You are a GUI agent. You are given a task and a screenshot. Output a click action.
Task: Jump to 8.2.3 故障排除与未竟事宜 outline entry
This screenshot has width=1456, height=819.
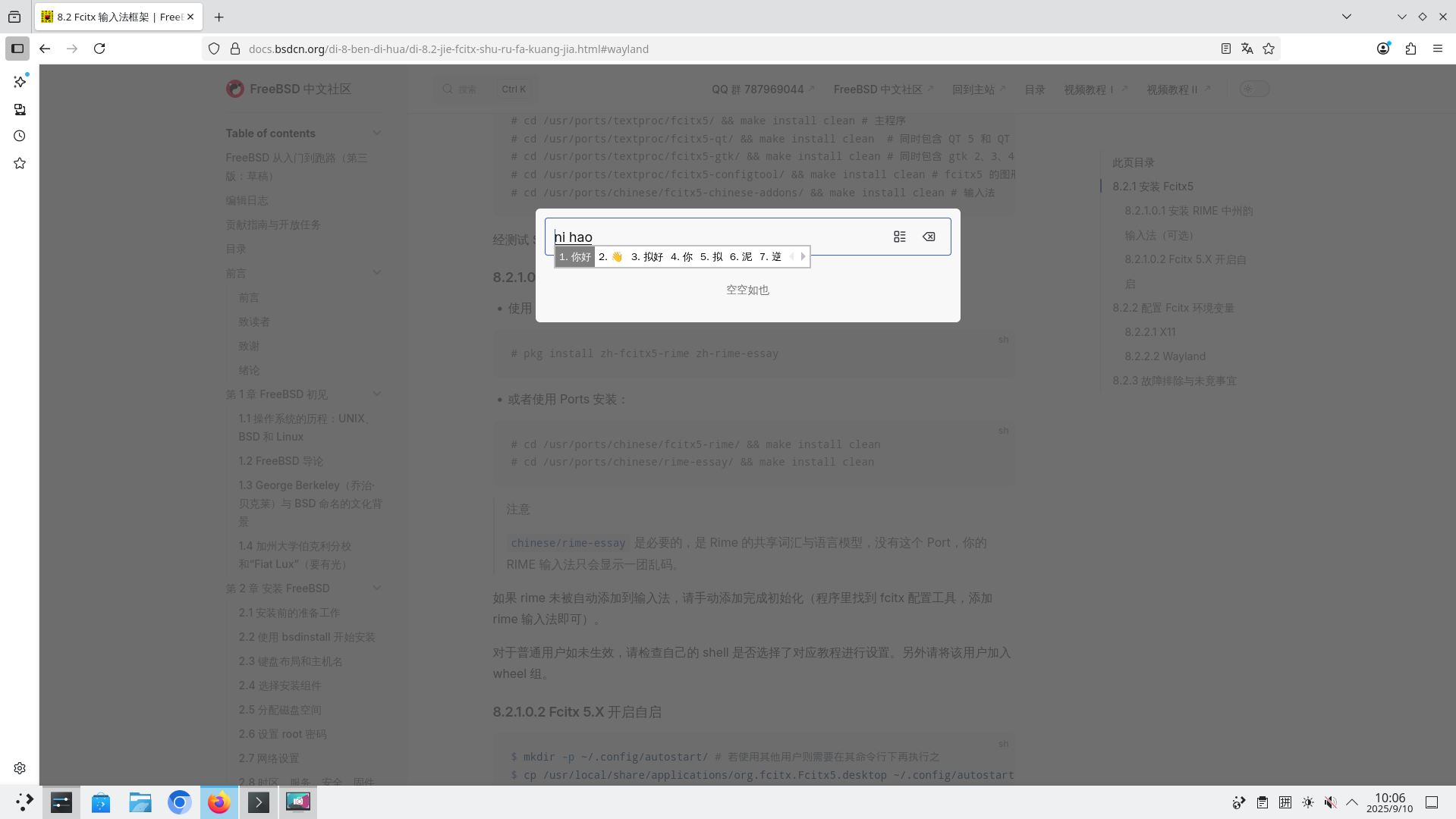pyautogui.click(x=1175, y=381)
